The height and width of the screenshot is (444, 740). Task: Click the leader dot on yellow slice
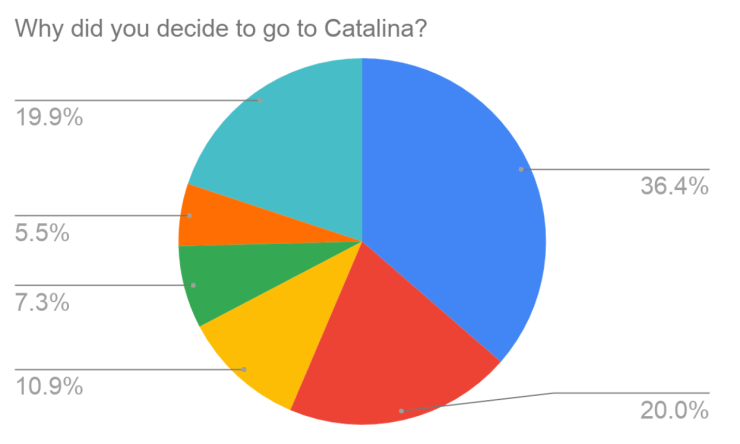(245, 369)
